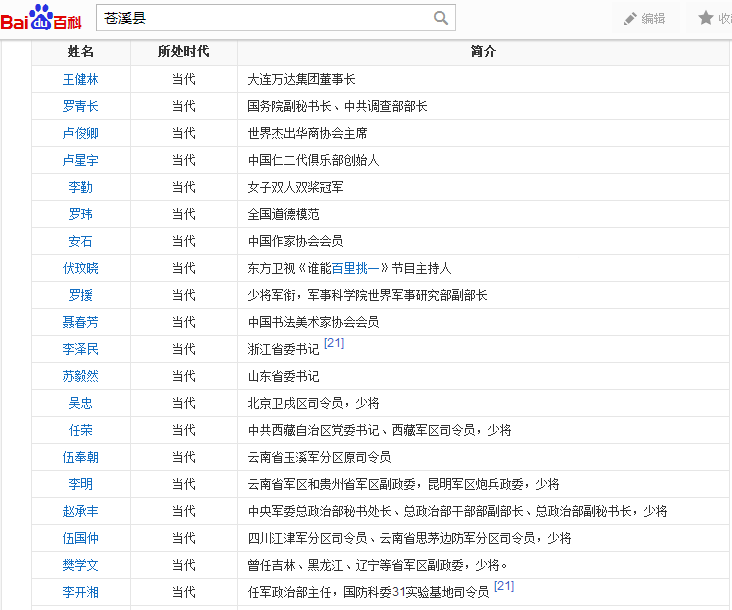
Task: Click reference [21] next to 浙江省委书记
Action: click(x=334, y=343)
